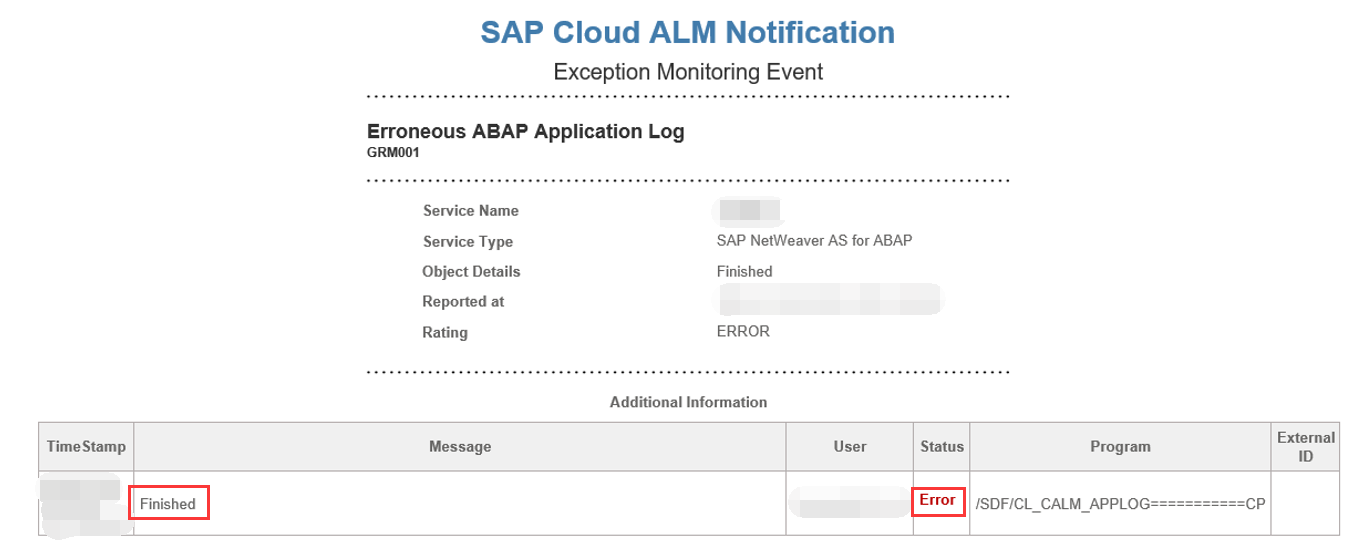Select the Finished value beside Object Details

(745, 271)
